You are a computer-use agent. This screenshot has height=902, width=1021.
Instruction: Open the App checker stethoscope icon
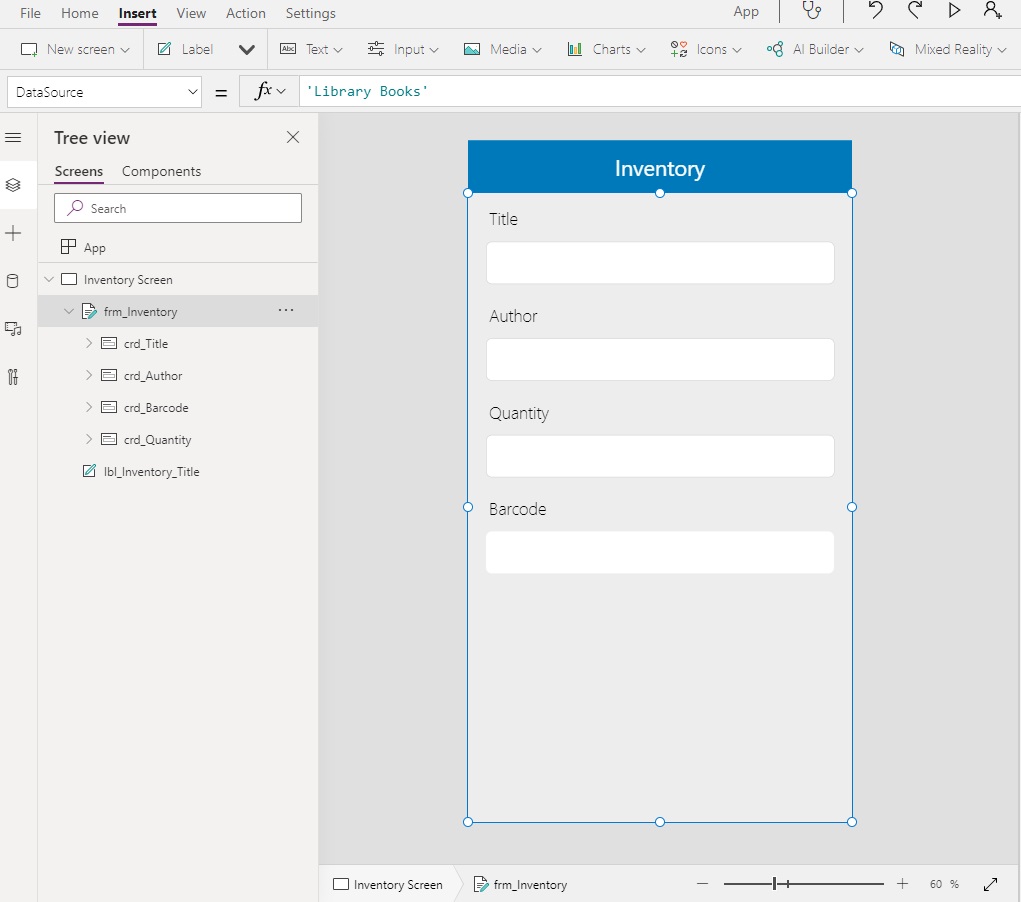tap(811, 12)
